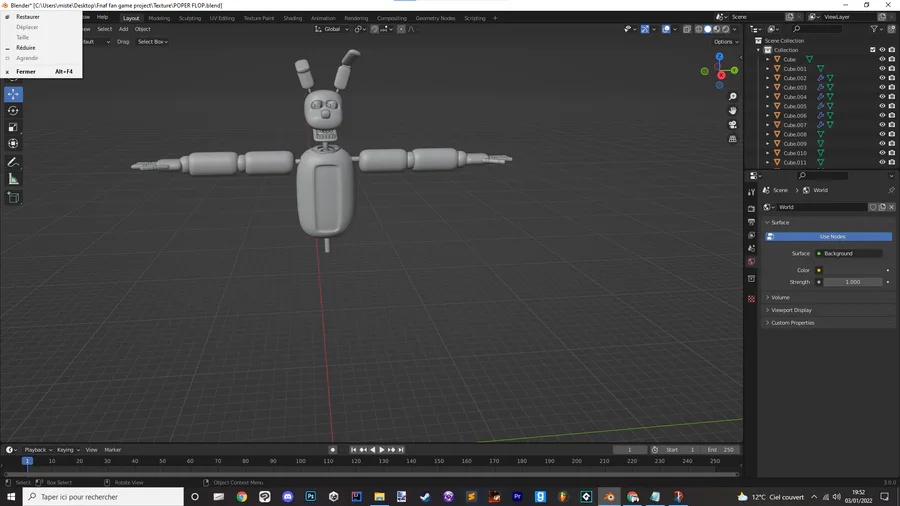Image resolution: width=900 pixels, height=506 pixels.
Task: Select the Add Cube tool
Action: (x=13, y=198)
